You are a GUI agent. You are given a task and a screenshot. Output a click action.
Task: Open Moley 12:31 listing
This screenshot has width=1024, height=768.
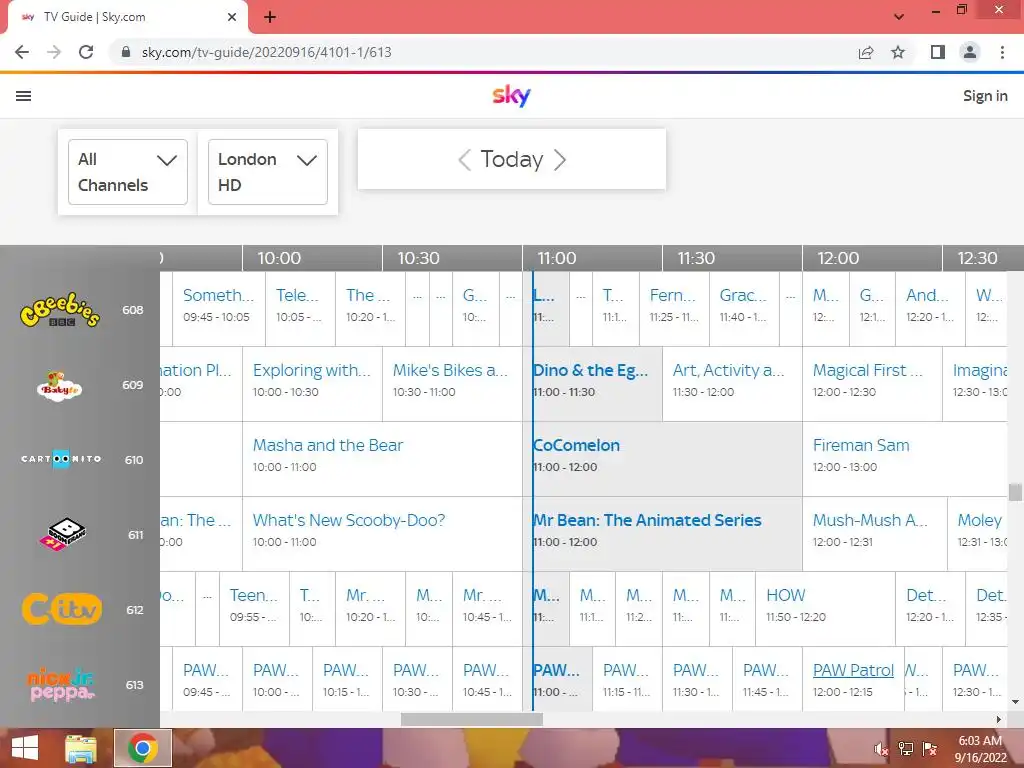point(977,534)
